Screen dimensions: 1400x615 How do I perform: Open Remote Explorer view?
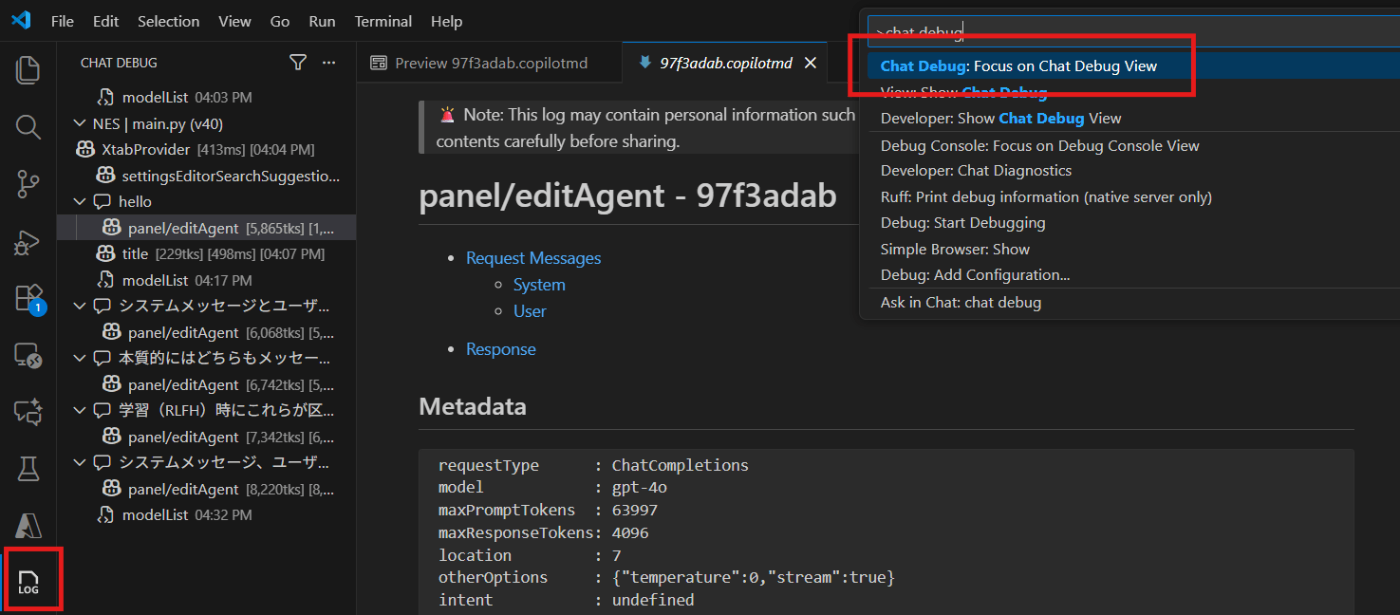click(x=28, y=355)
